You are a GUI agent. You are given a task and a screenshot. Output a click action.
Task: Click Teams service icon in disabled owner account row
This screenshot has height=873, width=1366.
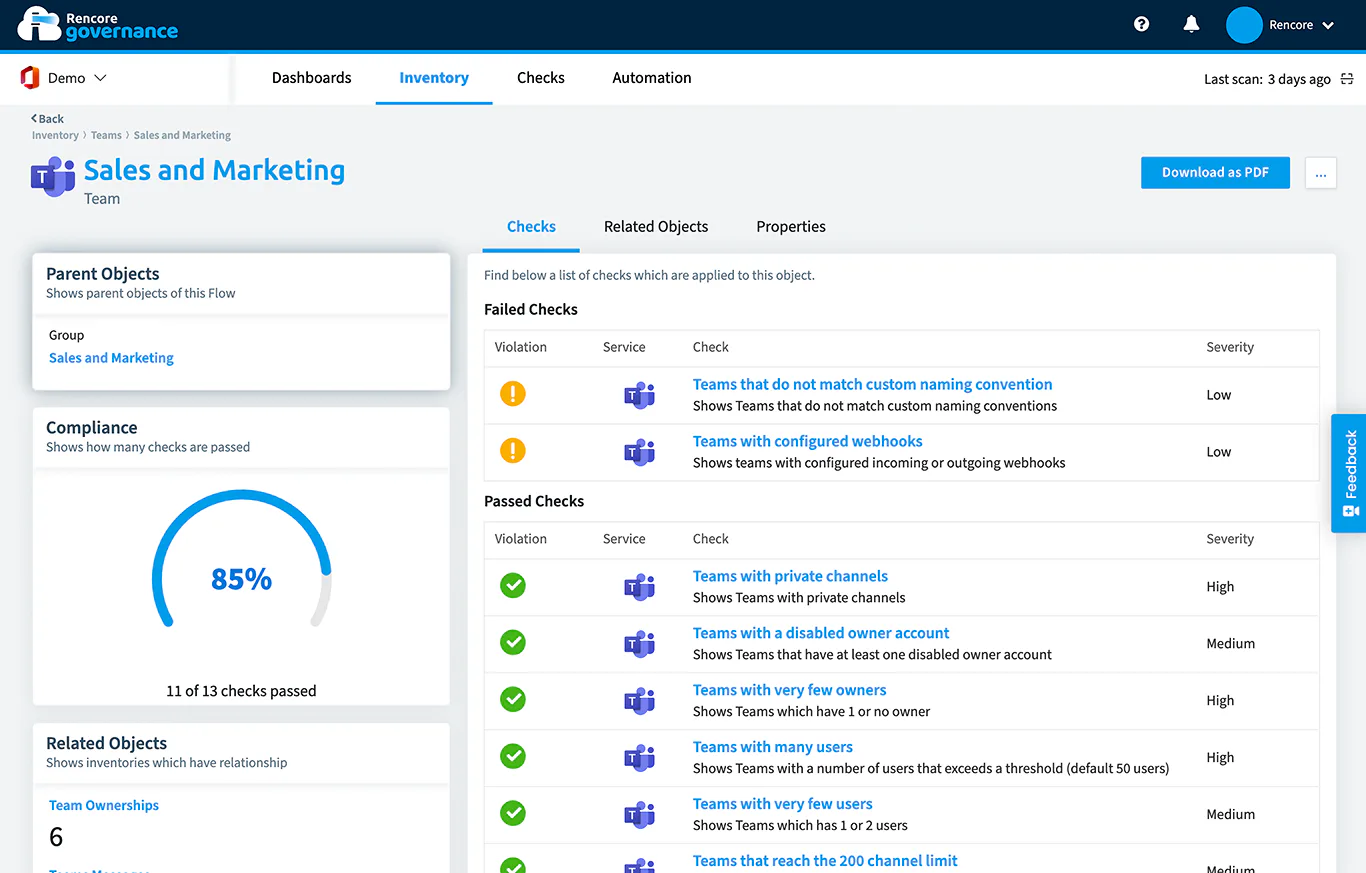(x=639, y=644)
